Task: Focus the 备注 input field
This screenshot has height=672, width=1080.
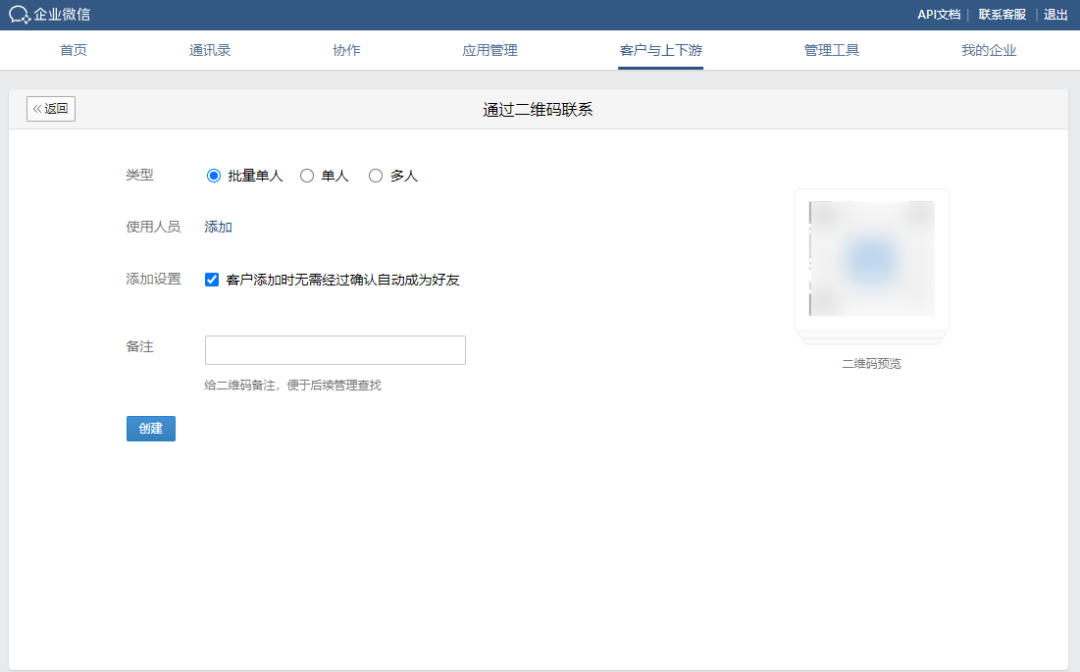Action: pyautogui.click(x=335, y=350)
